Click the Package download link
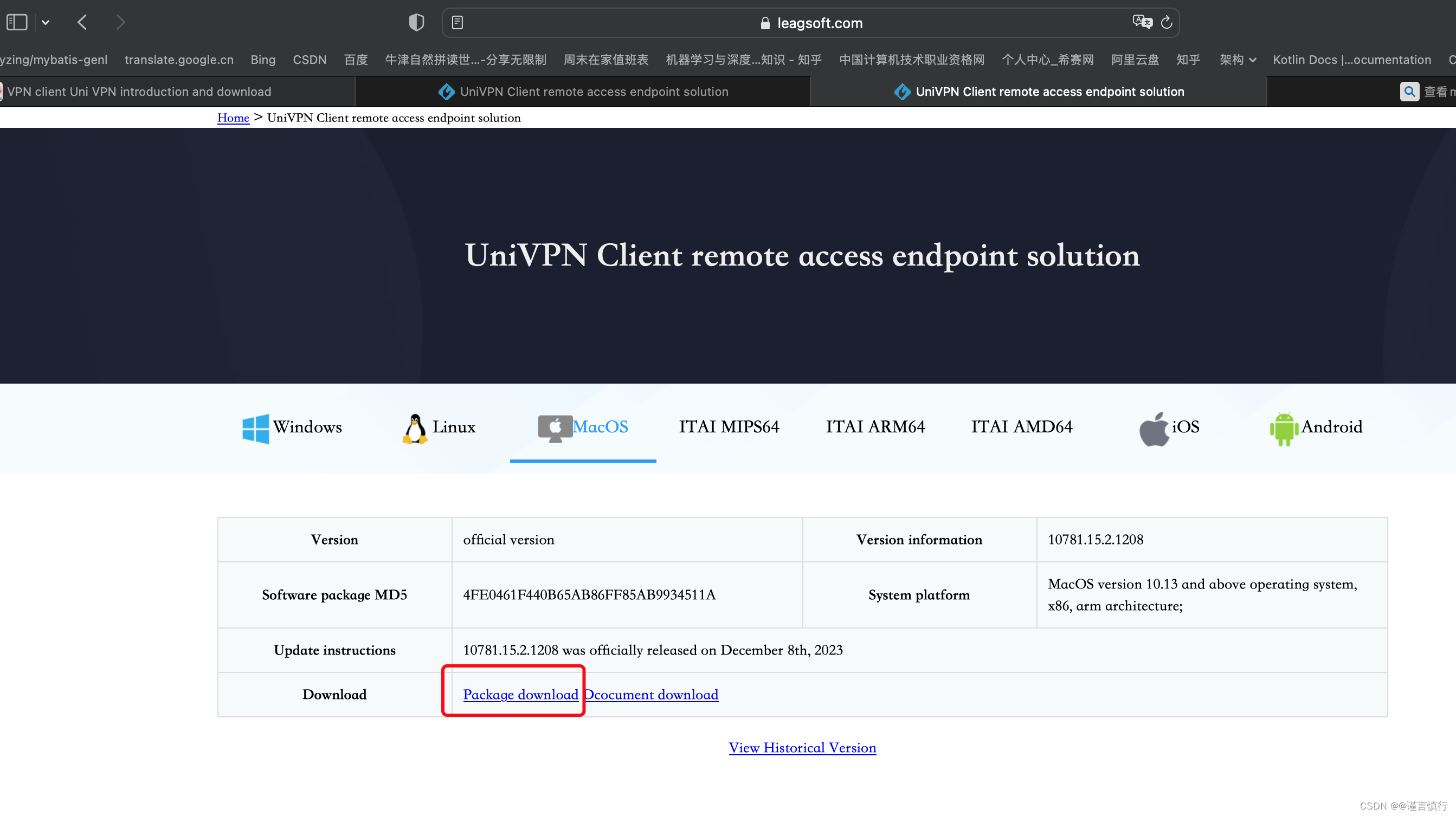The width and height of the screenshot is (1456, 816). tap(520, 695)
